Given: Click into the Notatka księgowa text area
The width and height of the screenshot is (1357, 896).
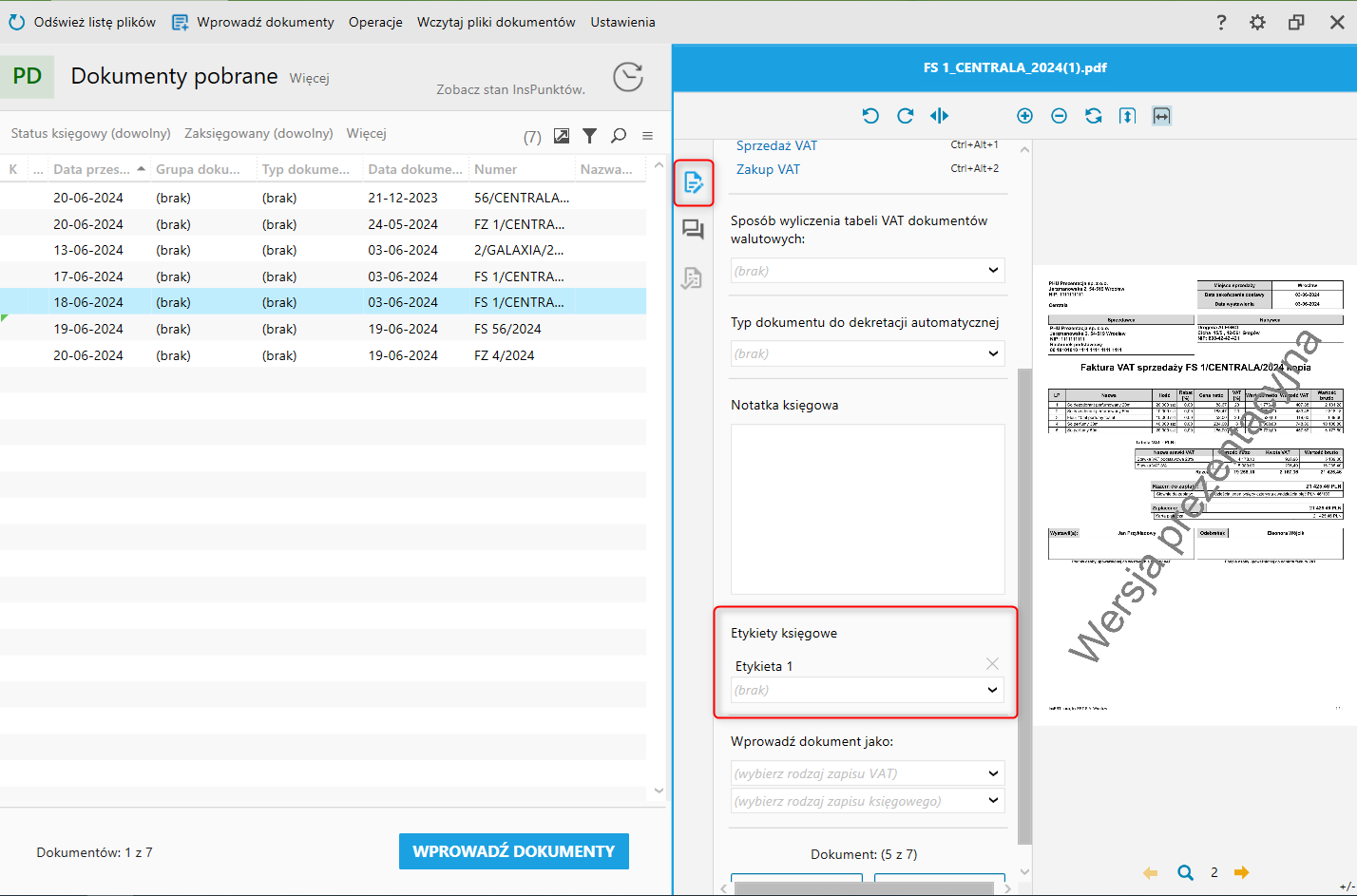Looking at the screenshot, I should pos(868,509).
